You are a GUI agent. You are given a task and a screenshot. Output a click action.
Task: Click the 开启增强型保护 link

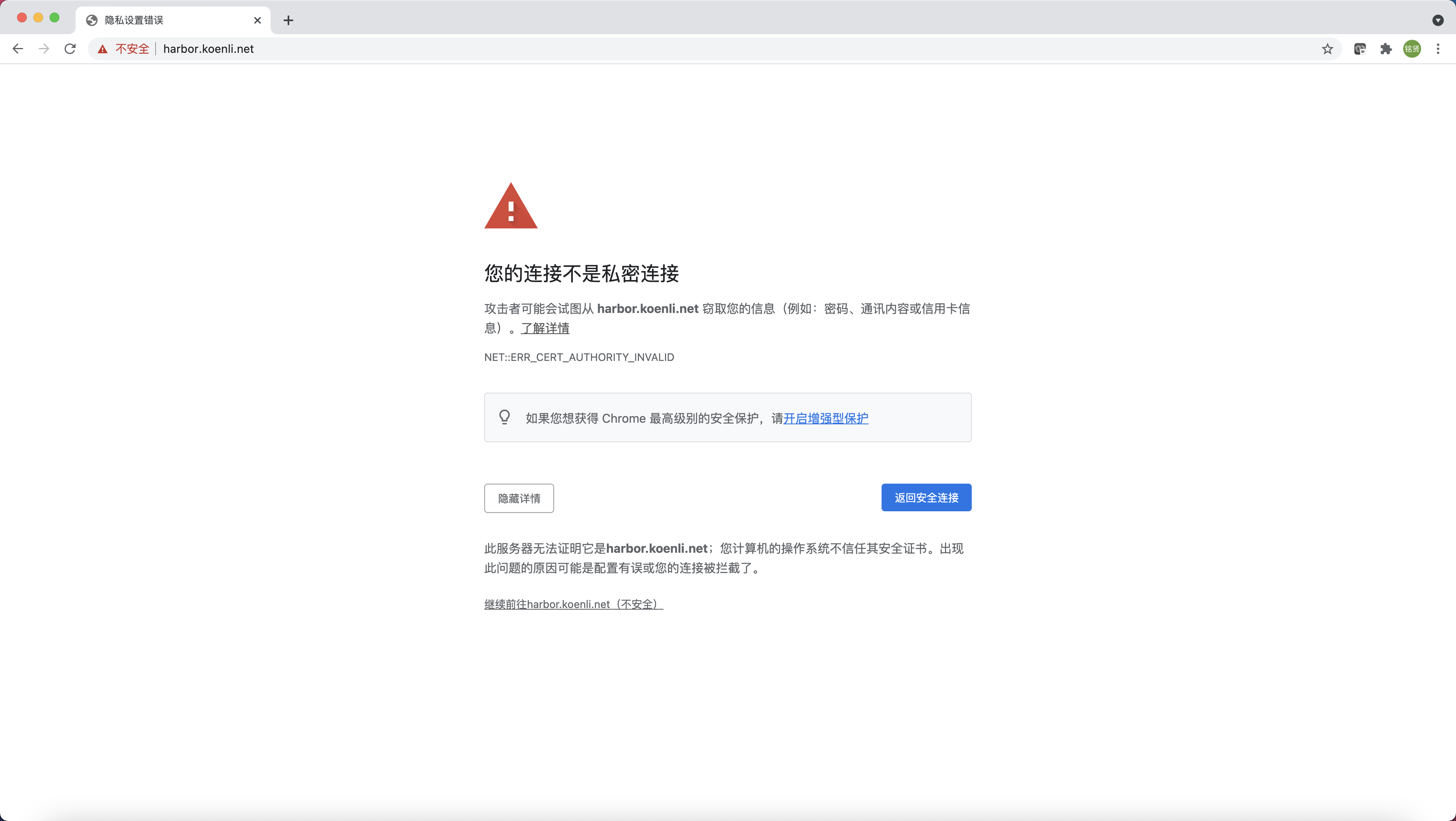click(x=825, y=418)
